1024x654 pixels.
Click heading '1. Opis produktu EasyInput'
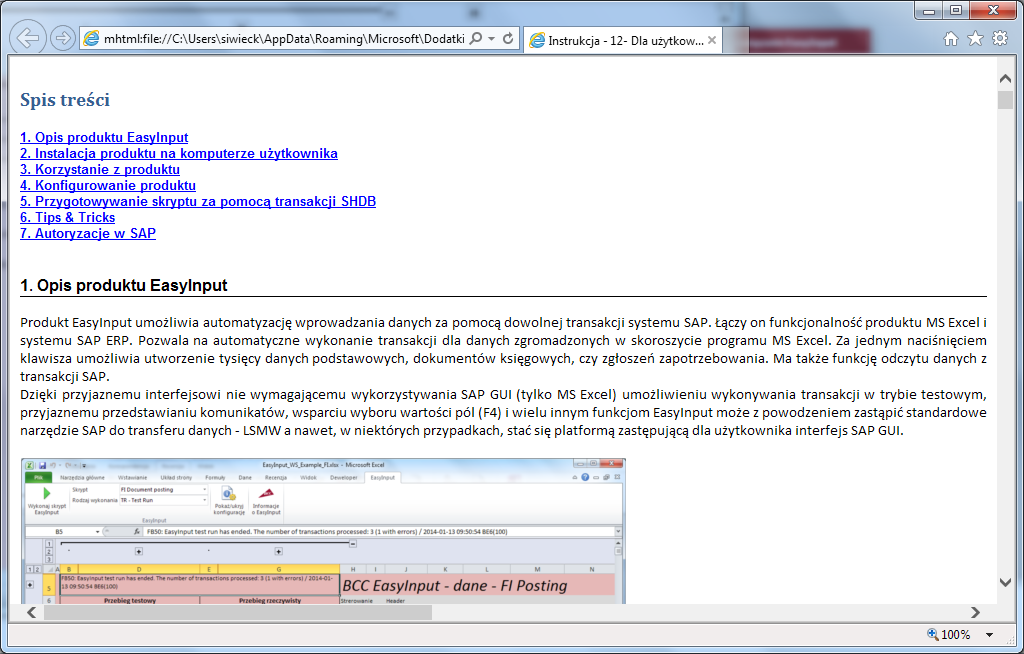[x=123, y=286]
